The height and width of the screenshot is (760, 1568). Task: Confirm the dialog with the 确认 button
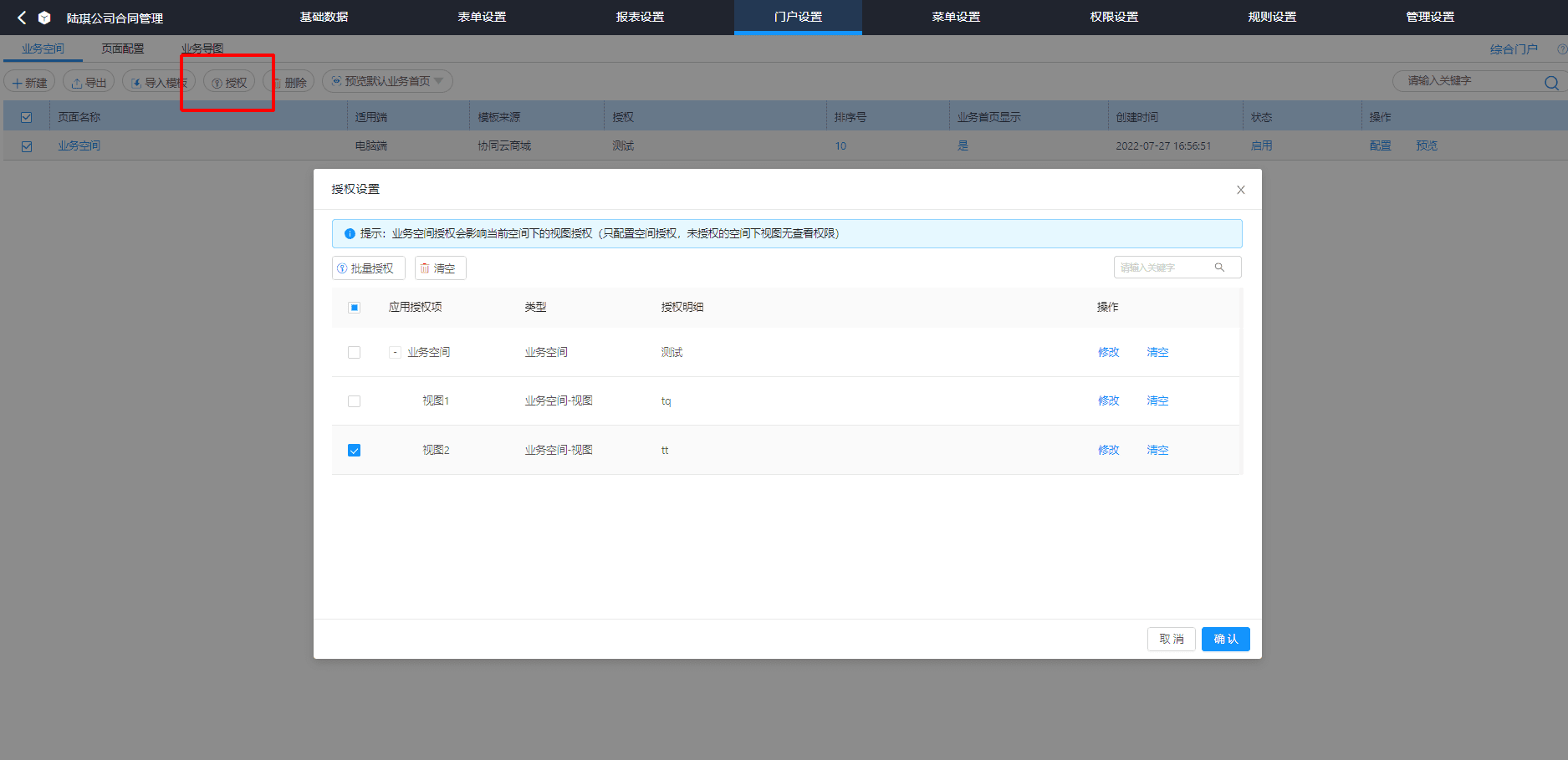pyautogui.click(x=1226, y=639)
